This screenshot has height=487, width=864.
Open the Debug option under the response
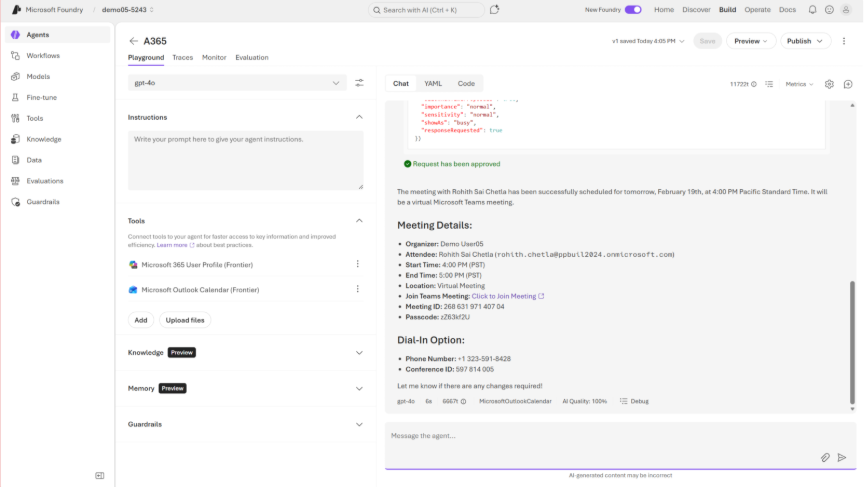(634, 401)
